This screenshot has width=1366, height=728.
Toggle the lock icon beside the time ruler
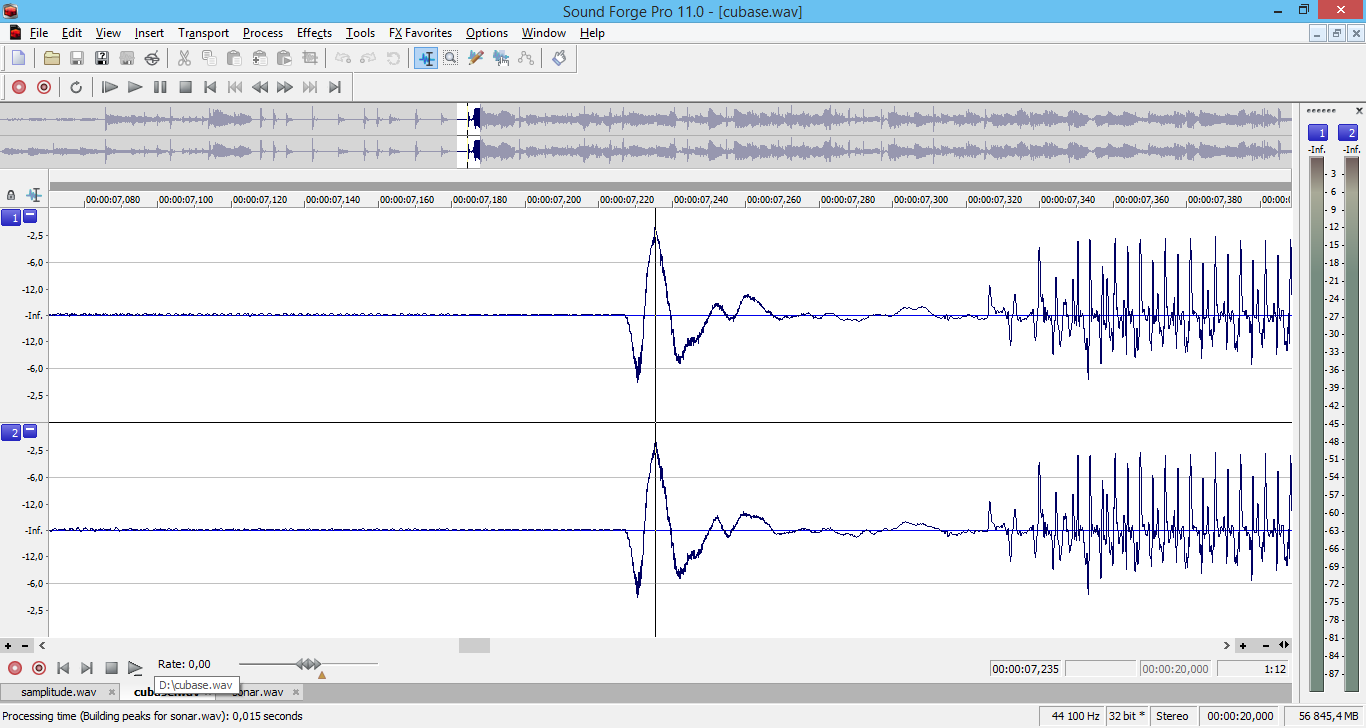tap(11, 195)
